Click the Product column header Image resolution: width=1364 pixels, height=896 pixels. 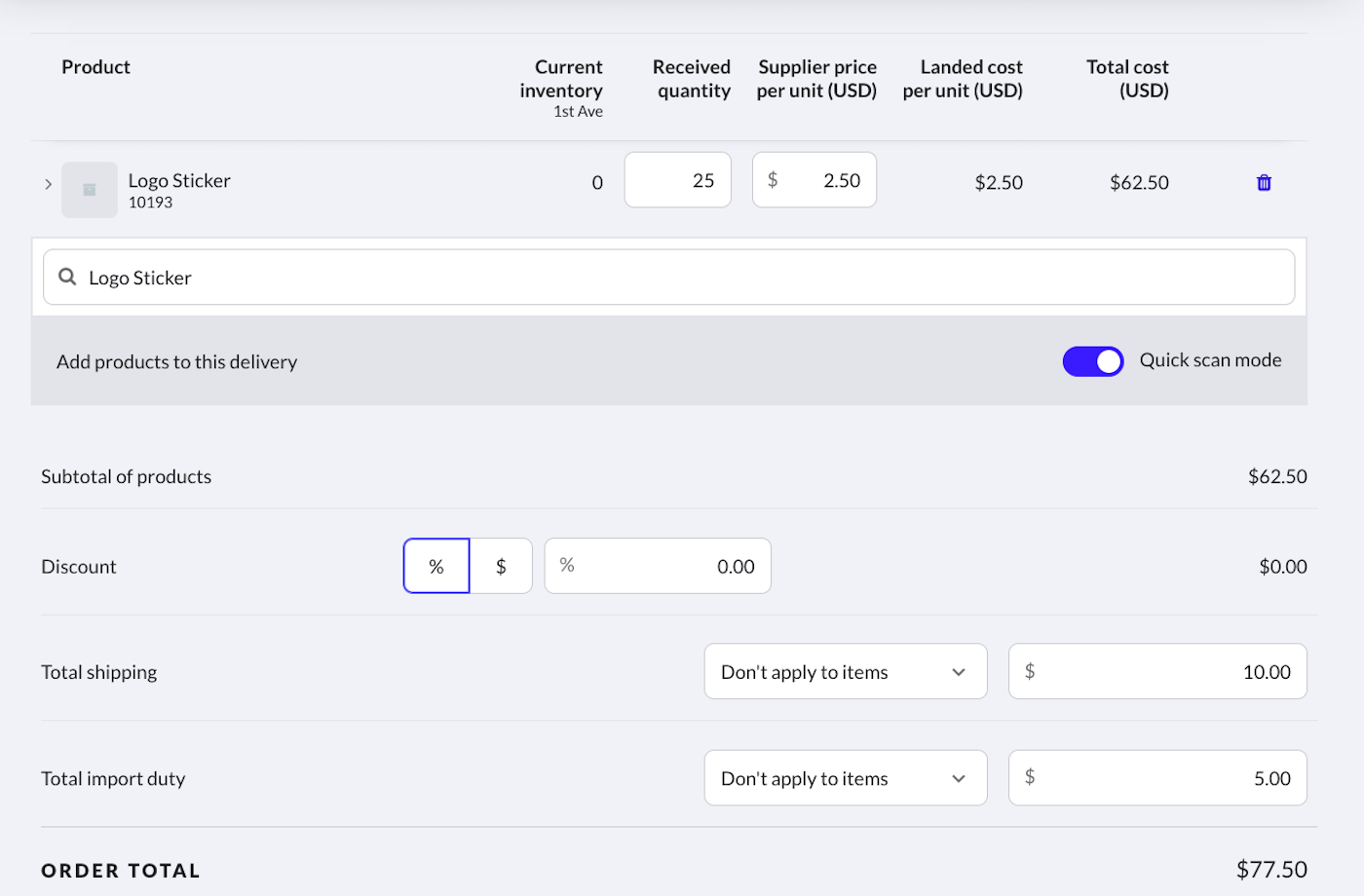[x=95, y=67]
